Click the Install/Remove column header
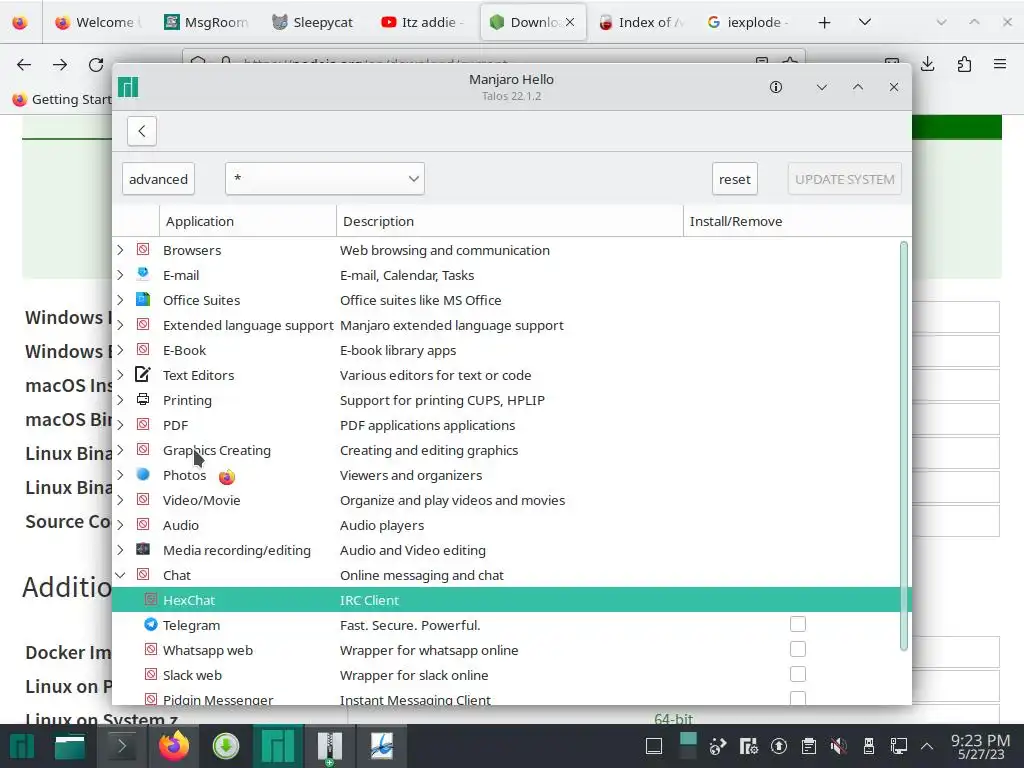 coord(797,221)
